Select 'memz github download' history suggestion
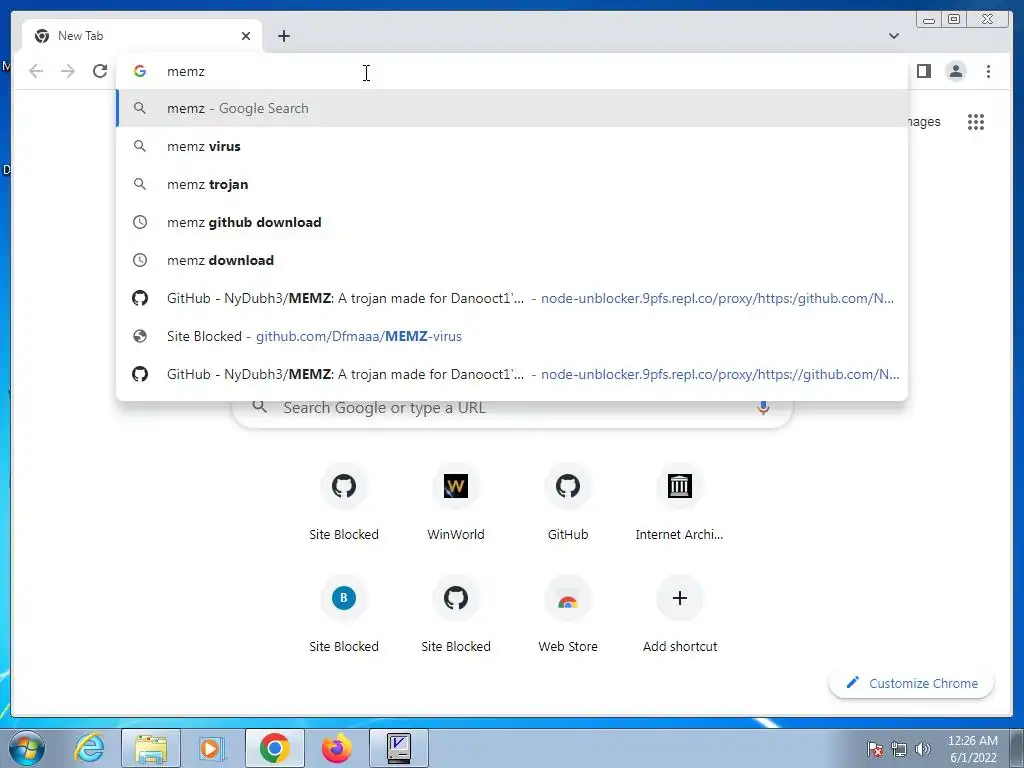1024x768 pixels. tap(512, 222)
